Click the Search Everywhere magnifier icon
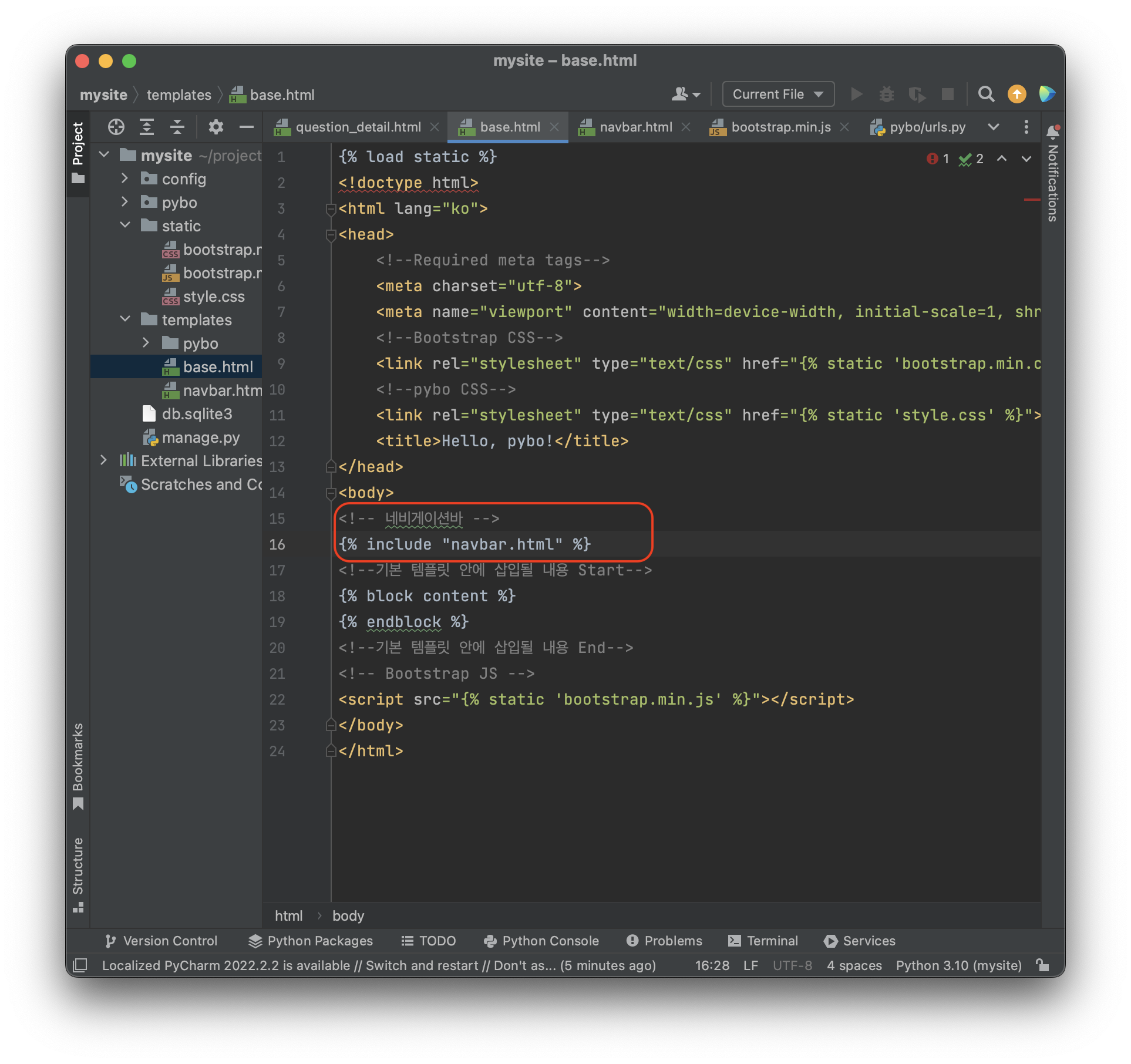The width and height of the screenshot is (1131, 1064). tap(986, 95)
